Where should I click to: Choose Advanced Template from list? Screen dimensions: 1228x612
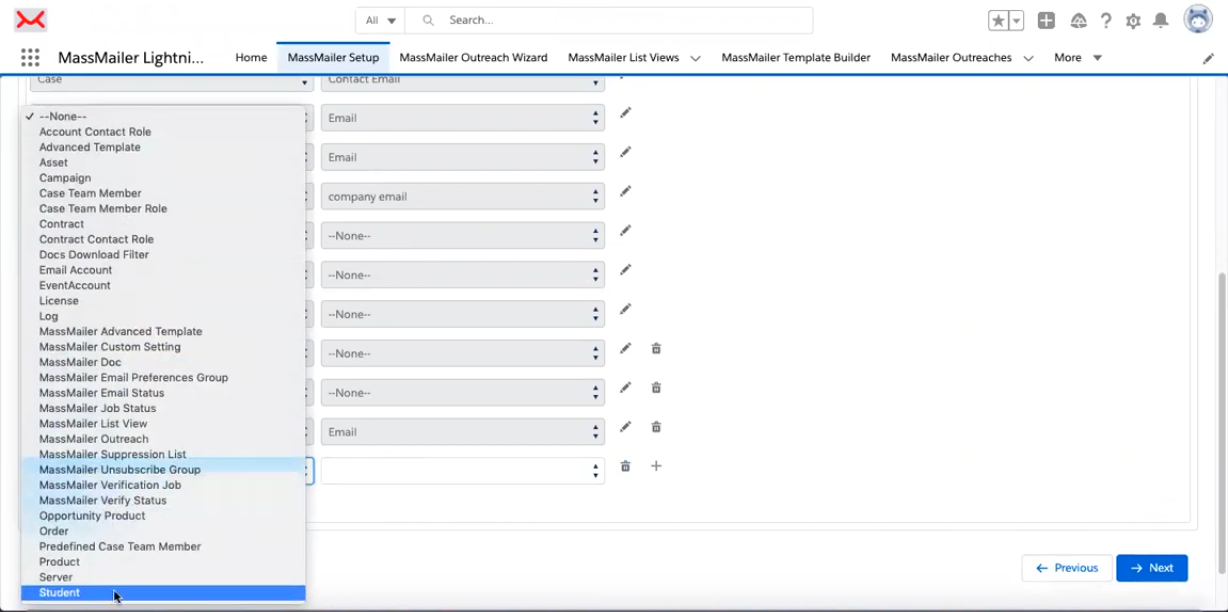[x=163, y=147]
